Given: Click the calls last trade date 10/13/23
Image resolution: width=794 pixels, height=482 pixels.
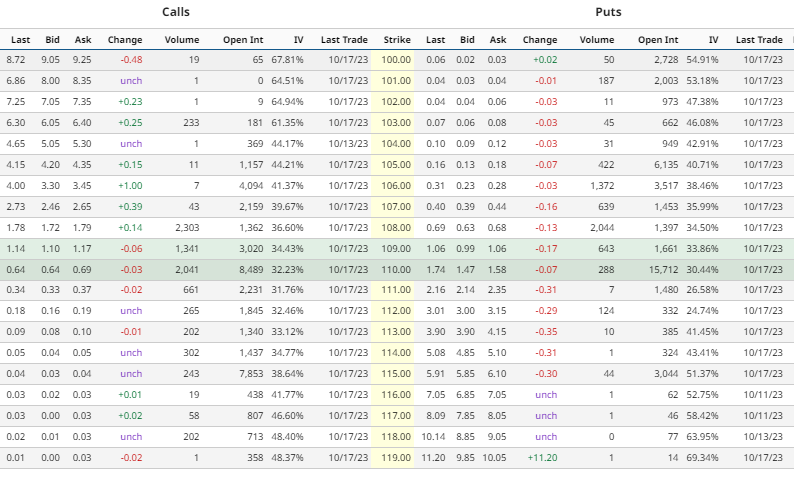Looking at the screenshot, I should pyautogui.click(x=348, y=144).
